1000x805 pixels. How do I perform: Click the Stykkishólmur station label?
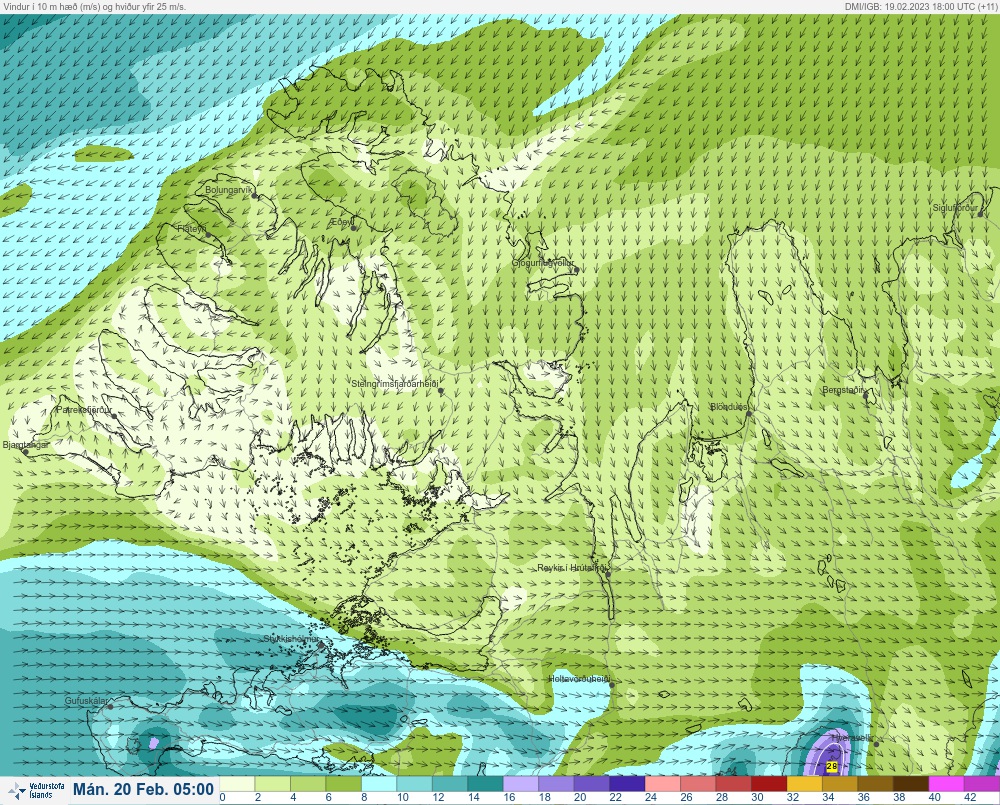pyautogui.click(x=291, y=639)
